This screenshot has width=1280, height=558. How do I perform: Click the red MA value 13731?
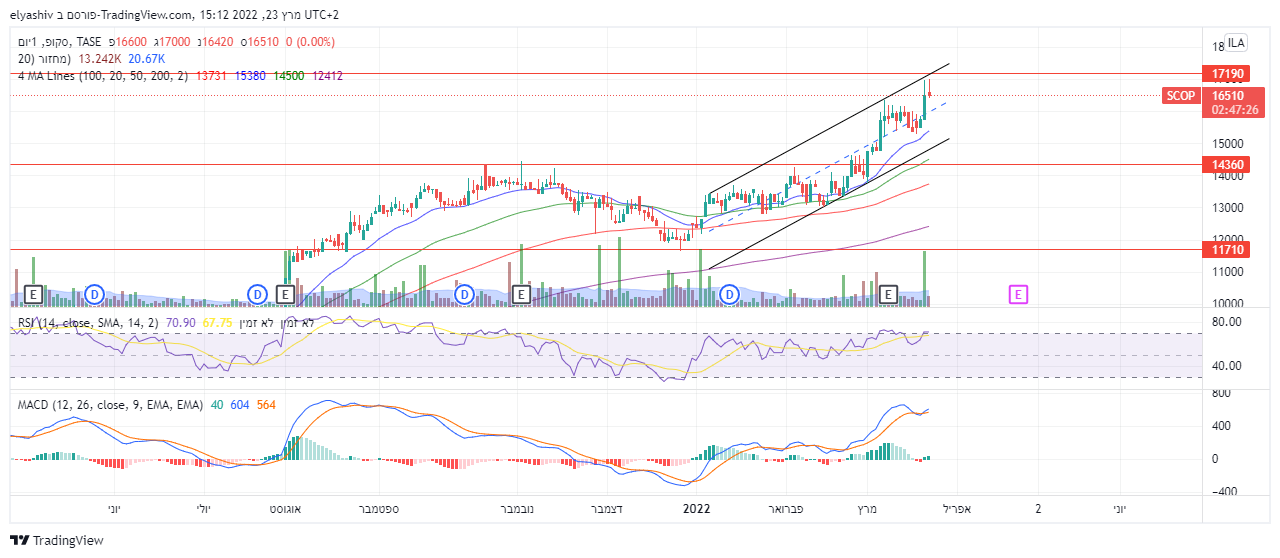(x=212, y=75)
